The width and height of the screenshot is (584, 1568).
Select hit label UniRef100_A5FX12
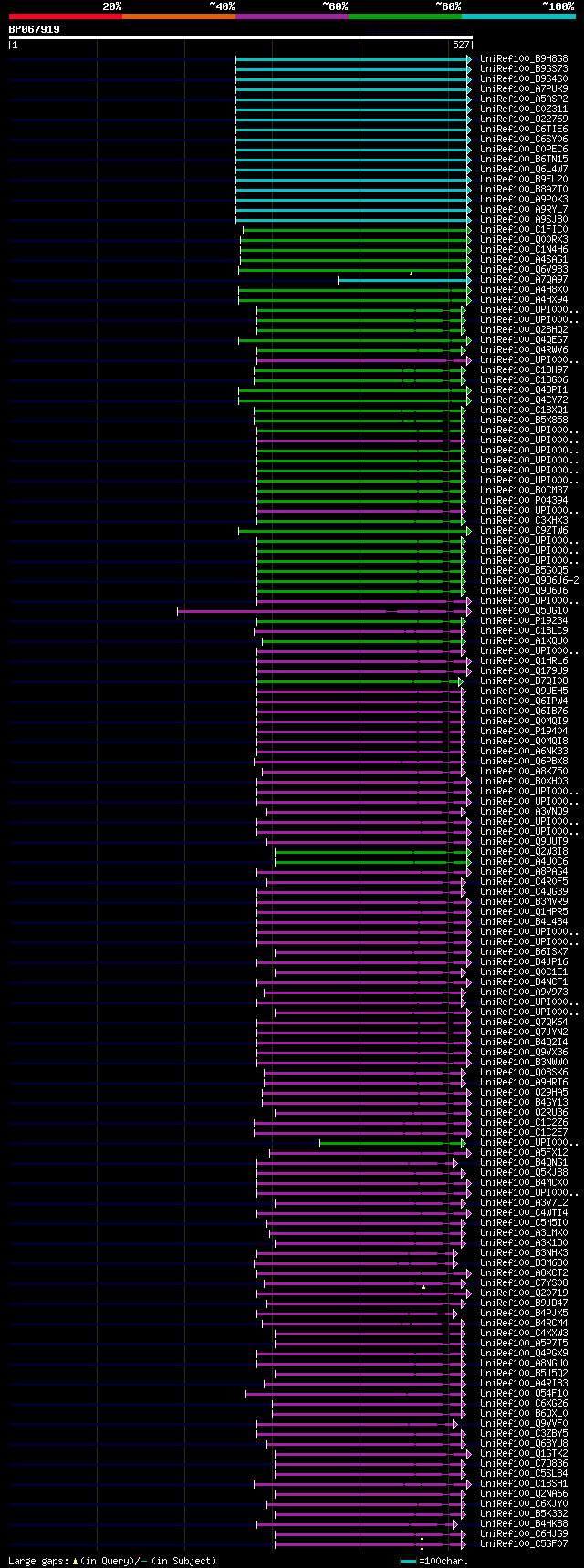[x=524, y=1152]
